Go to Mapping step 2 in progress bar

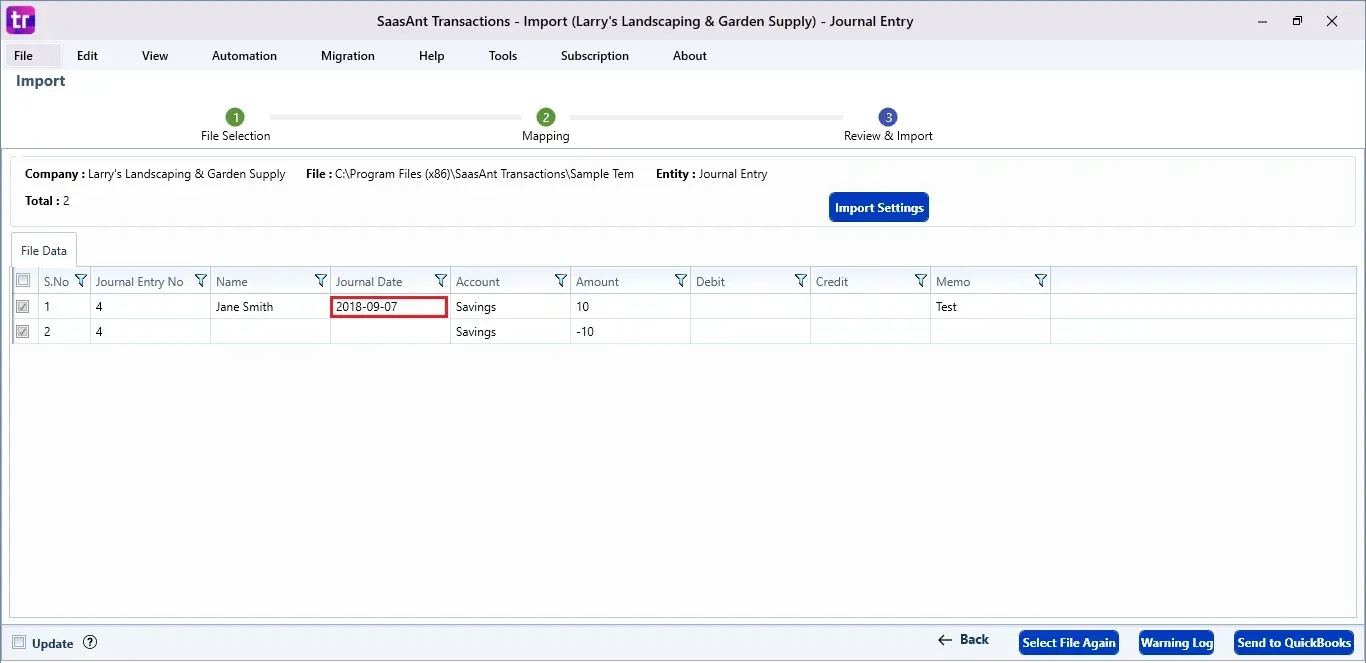[x=546, y=118]
